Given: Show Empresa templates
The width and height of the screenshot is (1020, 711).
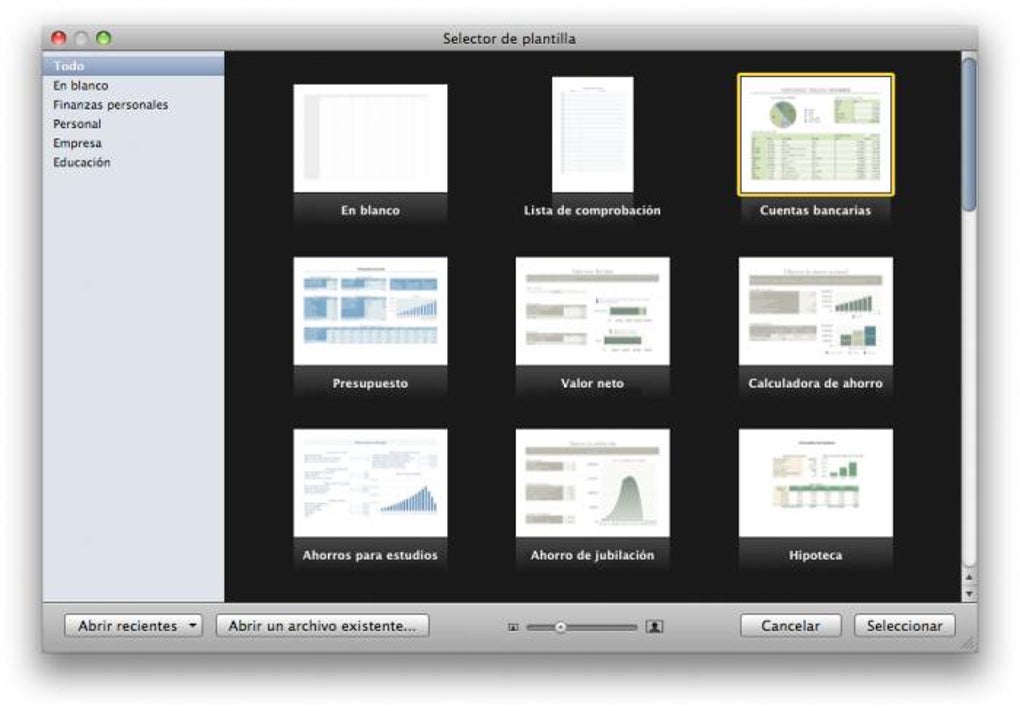Looking at the screenshot, I should click(133, 143).
